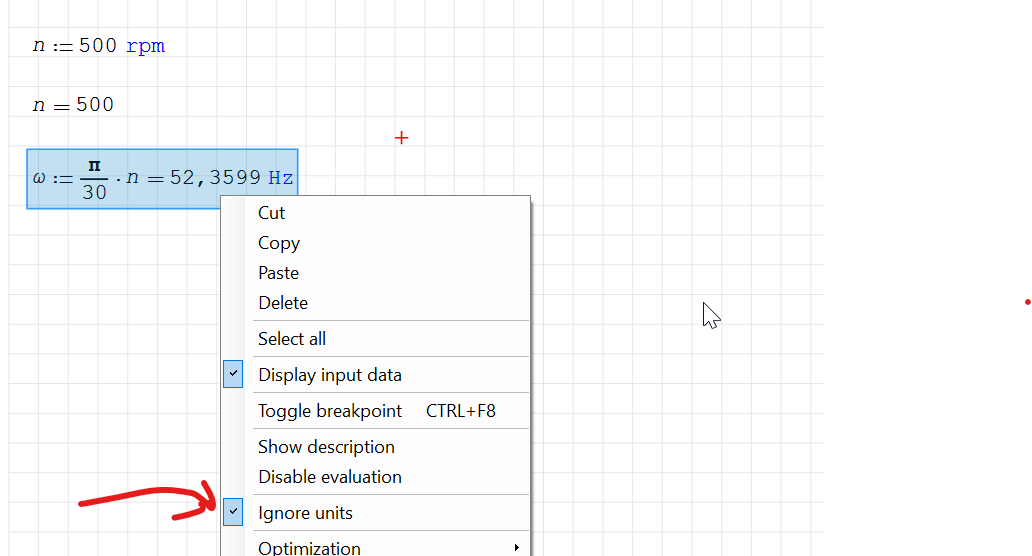This screenshot has height=556, width=1032.
Task: Uncheck the Ignore units option
Action: coord(305,513)
